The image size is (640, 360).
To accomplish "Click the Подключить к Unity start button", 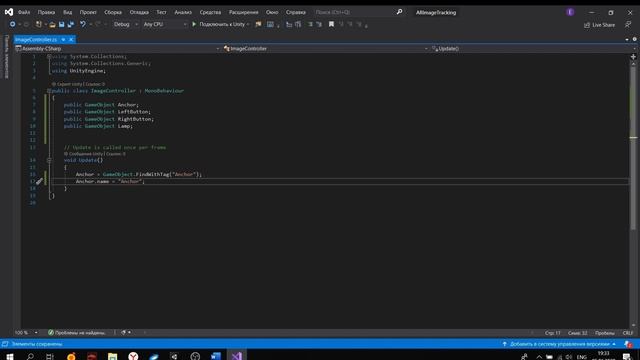I will (x=219, y=24).
